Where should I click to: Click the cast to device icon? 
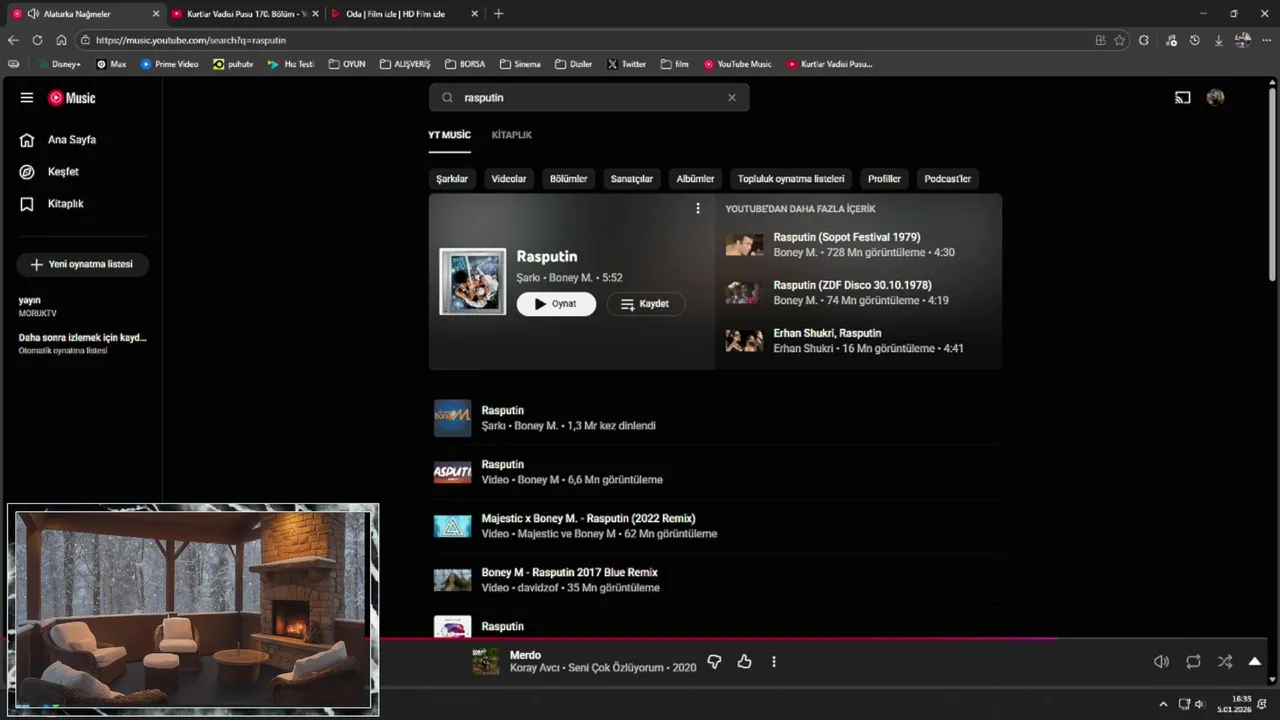click(x=1183, y=98)
